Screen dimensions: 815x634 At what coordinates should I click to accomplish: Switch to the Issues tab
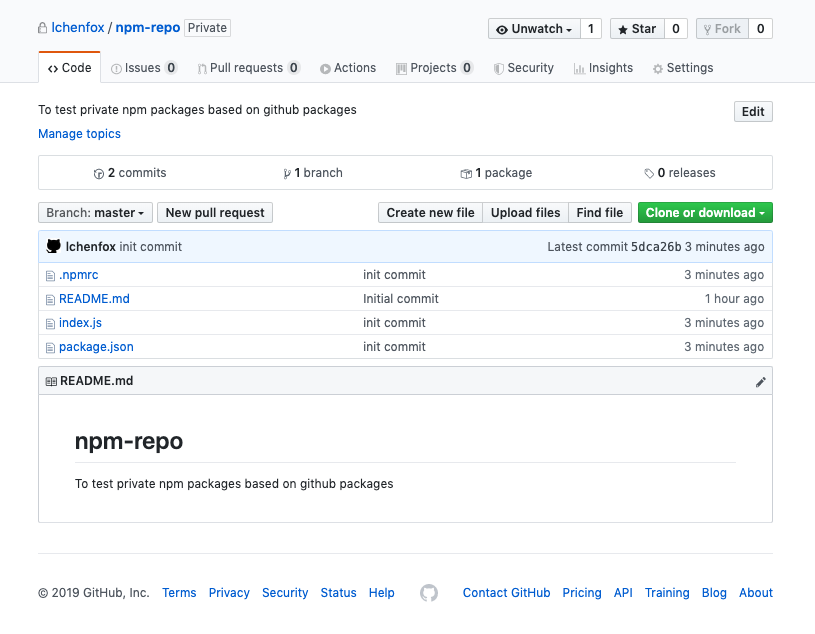[144, 68]
